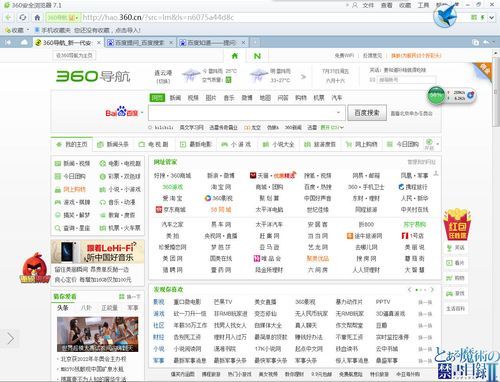Click the green speed ball 56% widget
Image resolution: width=500 pixels, height=382 pixels.
(x=436, y=95)
